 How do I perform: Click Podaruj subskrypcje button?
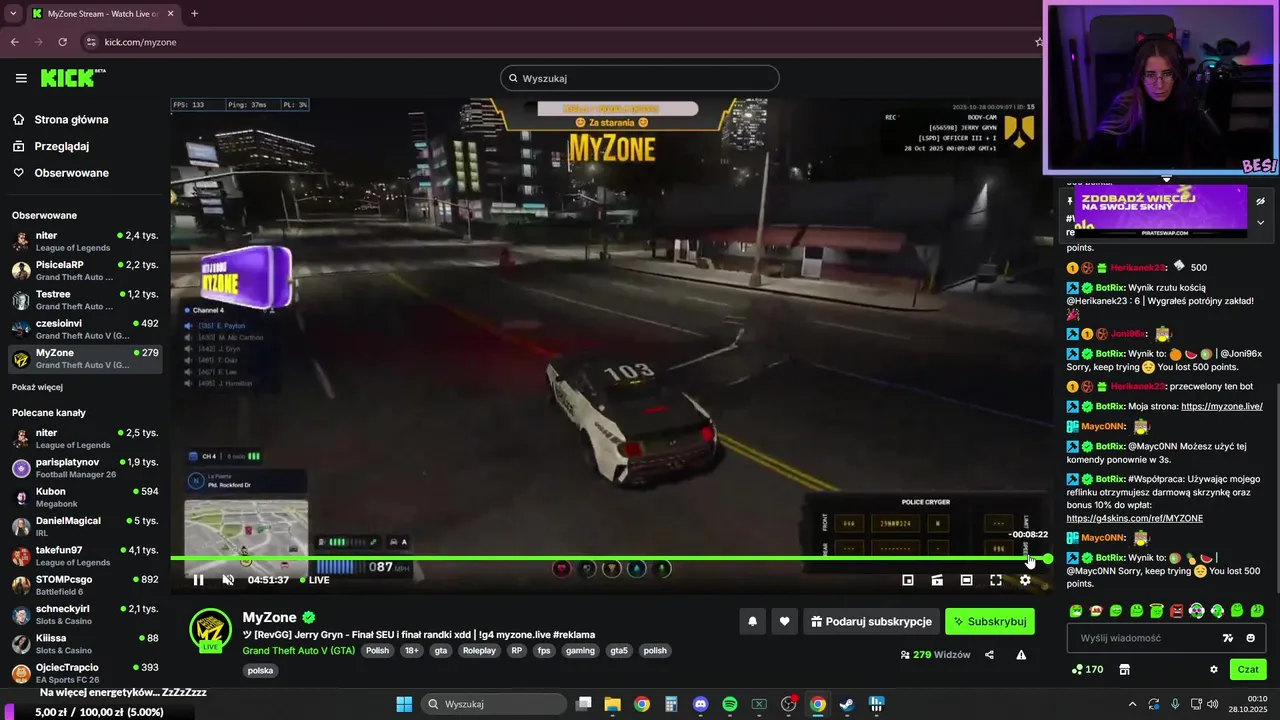[x=871, y=622]
